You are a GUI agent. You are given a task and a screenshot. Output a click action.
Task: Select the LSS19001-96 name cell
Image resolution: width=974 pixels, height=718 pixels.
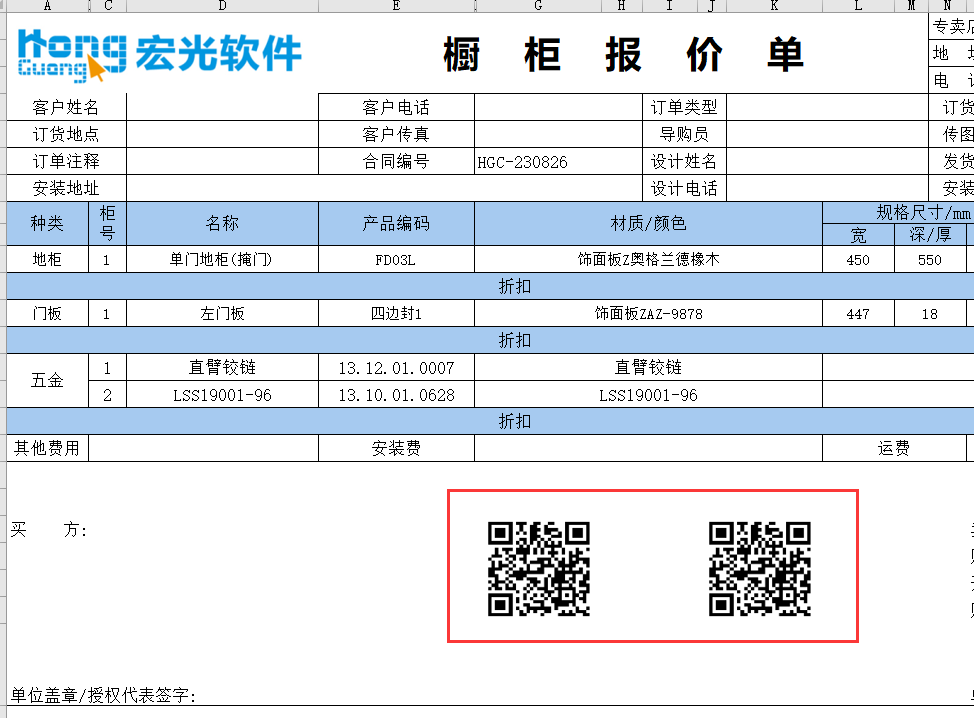coord(222,394)
